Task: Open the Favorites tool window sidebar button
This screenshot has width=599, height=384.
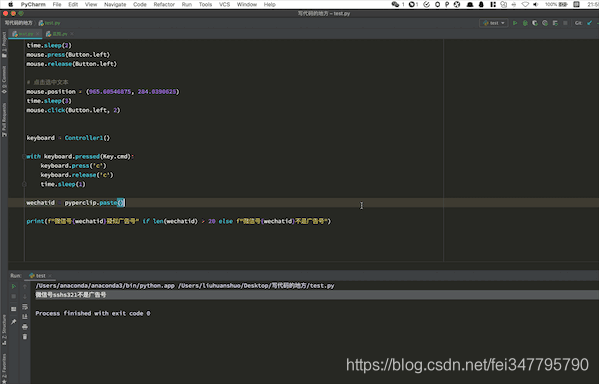Action: coord(4,368)
